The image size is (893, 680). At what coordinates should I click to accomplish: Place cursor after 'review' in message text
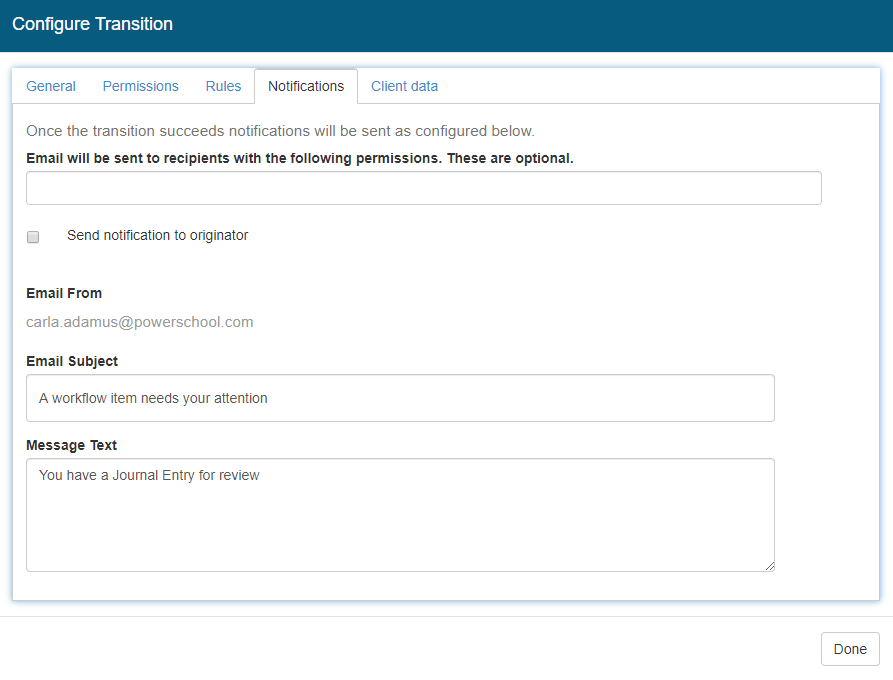point(261,476)
